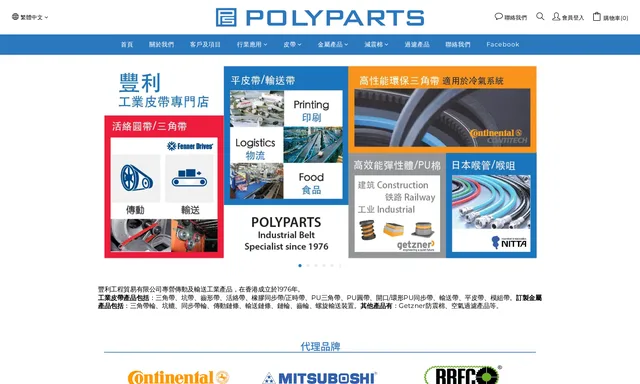This screenshot has width=640, height=384.
Task: Click the chat bubble 聯絡我們 link in header
Action: [x=511, y=17]
